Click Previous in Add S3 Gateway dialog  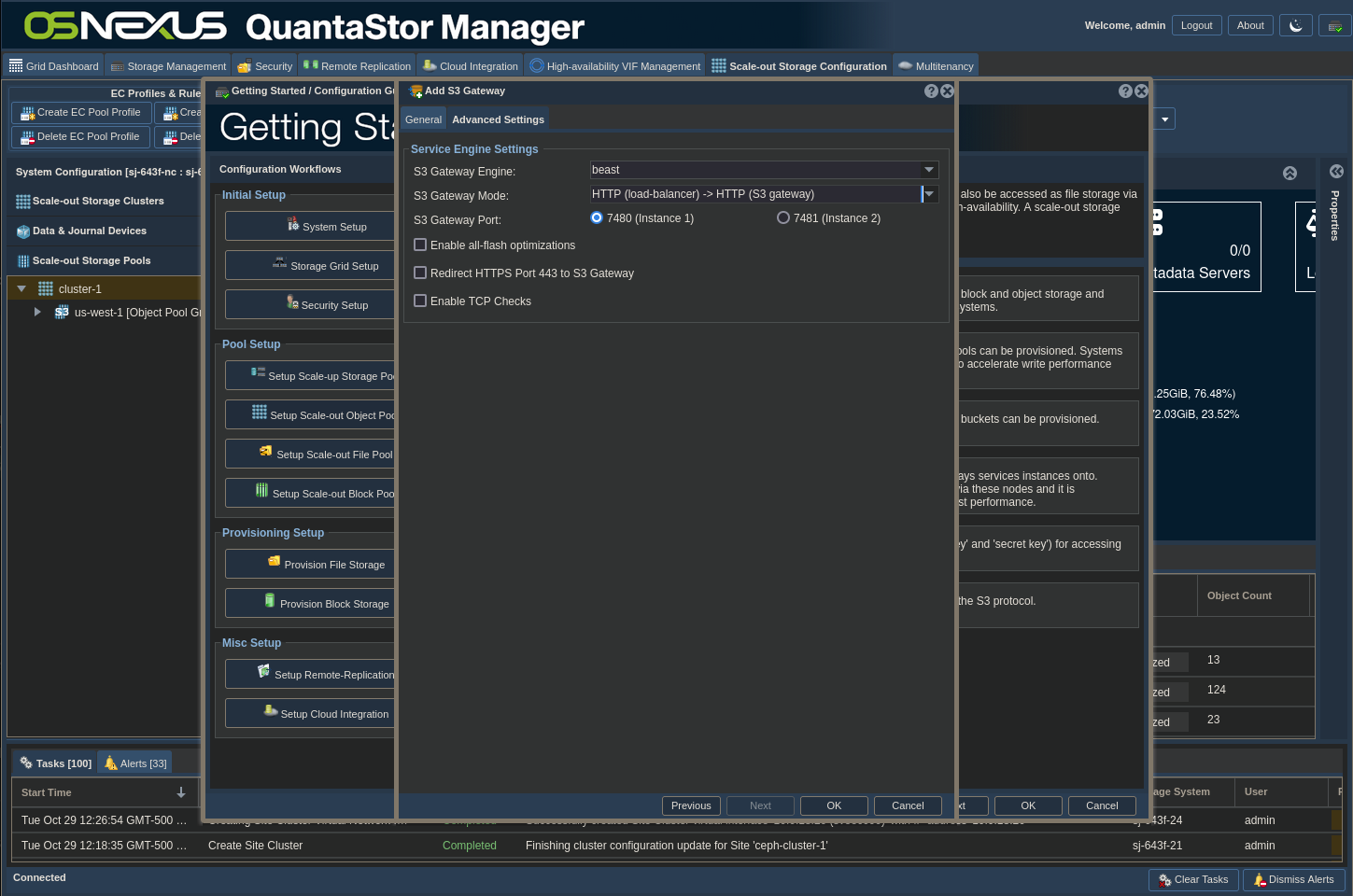(x=691, y=805)
